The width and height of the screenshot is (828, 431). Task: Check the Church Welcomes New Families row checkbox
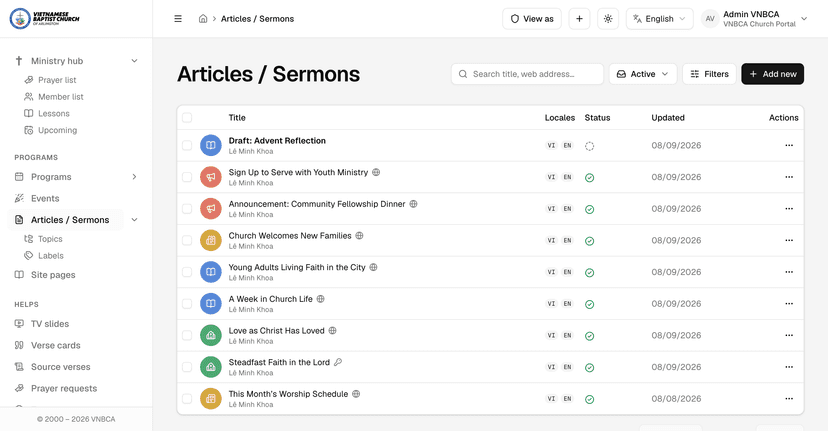click(x=187, y=240)
